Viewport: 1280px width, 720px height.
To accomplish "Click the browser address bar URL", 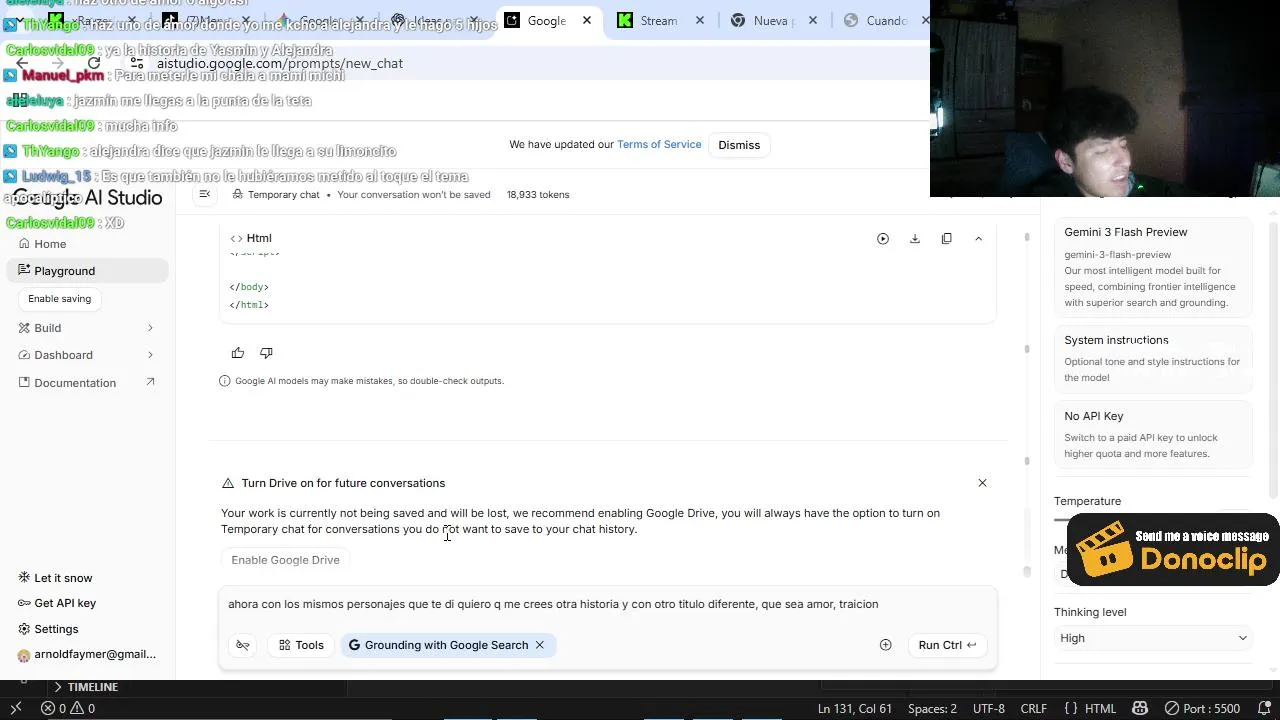I will point(280,63).
